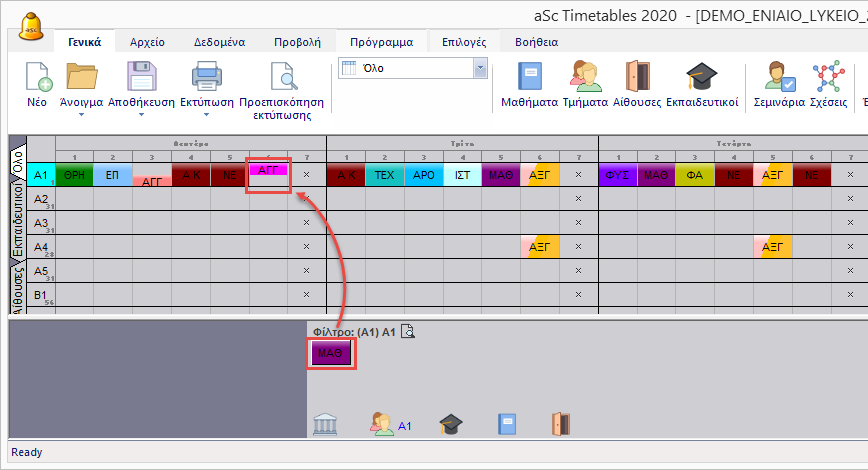The width and height of the screenshot is (868, 470).
Task: Click the green ΘΡΗ lesson on Monday
Action: 74,175
